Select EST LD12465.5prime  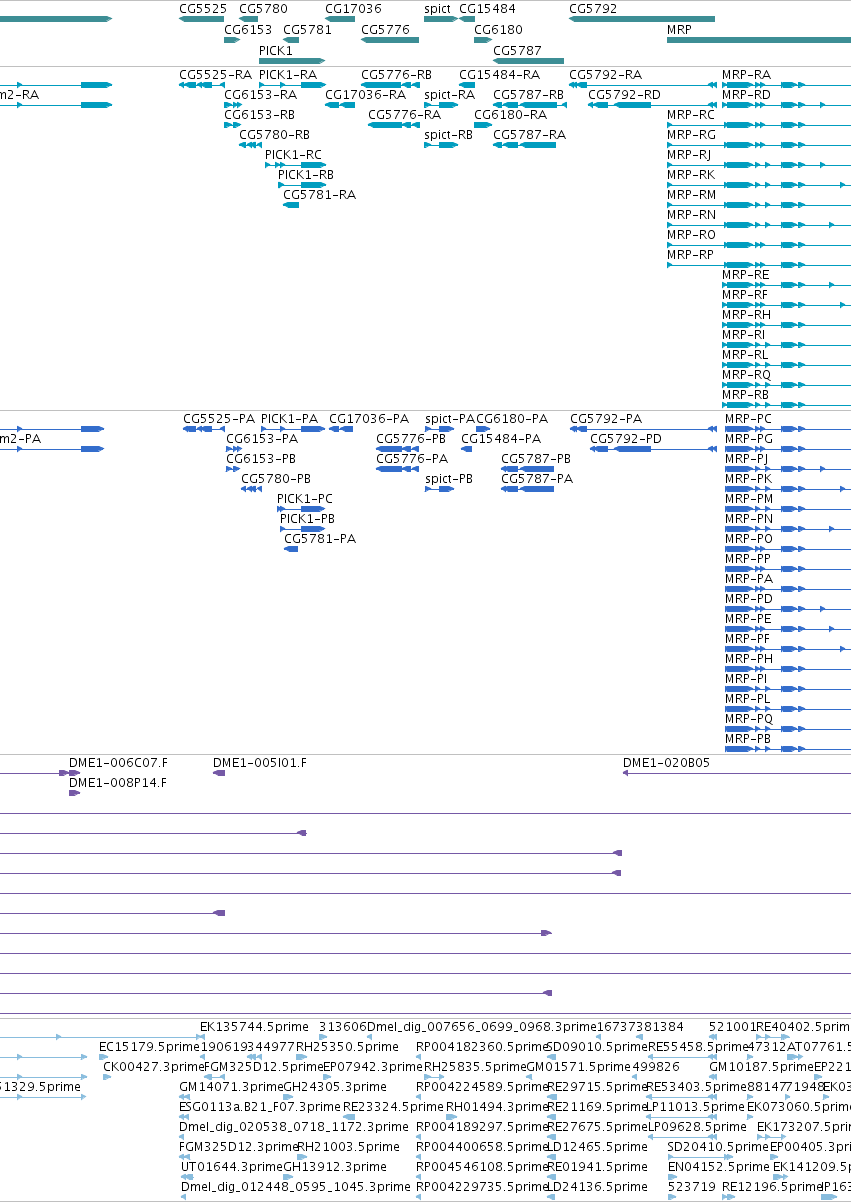tap(595, 1146)
